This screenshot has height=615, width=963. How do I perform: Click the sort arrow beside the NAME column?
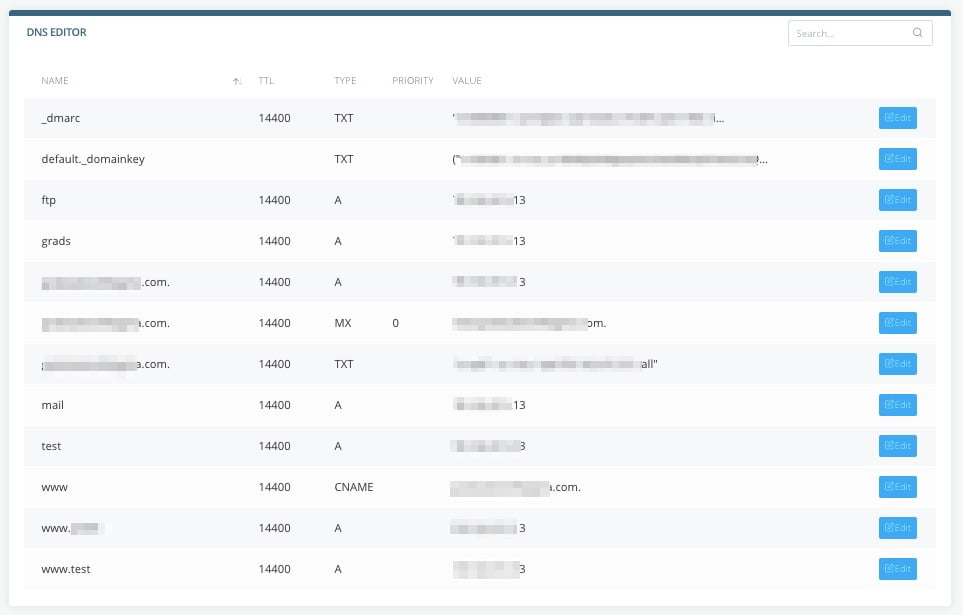point(236,80)
